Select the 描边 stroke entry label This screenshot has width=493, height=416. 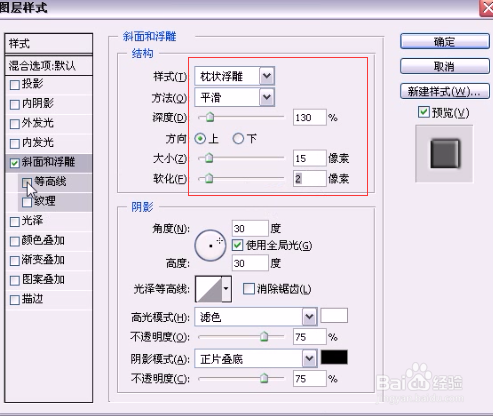pos(32,299)
